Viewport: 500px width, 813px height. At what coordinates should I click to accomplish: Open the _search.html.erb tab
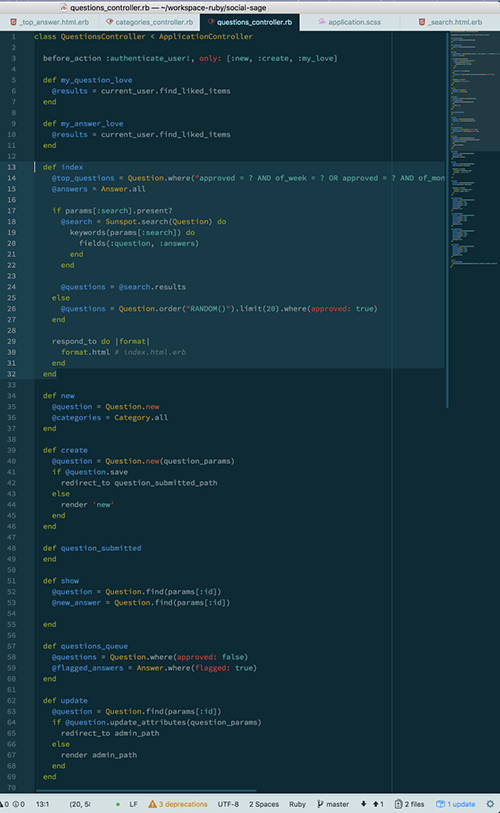point(450,22)
